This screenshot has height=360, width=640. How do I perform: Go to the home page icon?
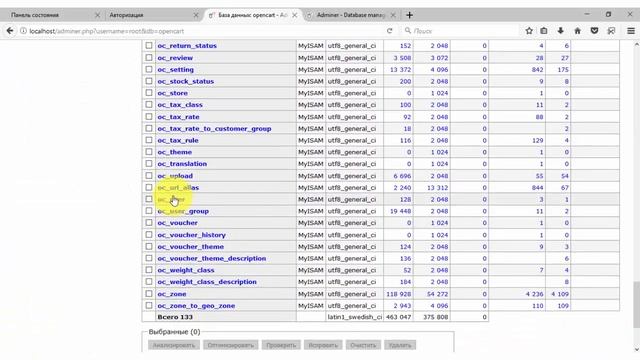pos(577,31)
